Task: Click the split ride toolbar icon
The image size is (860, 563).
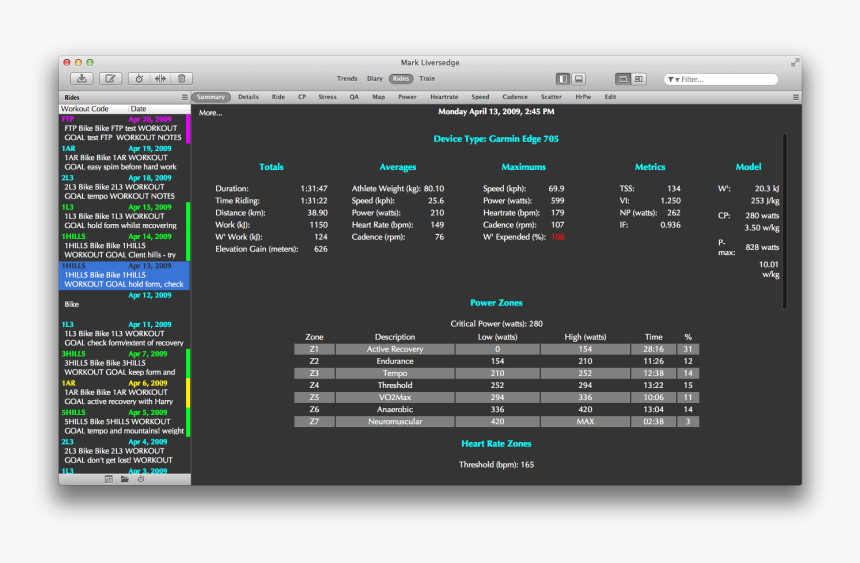Action: click(x=160, y=78)
